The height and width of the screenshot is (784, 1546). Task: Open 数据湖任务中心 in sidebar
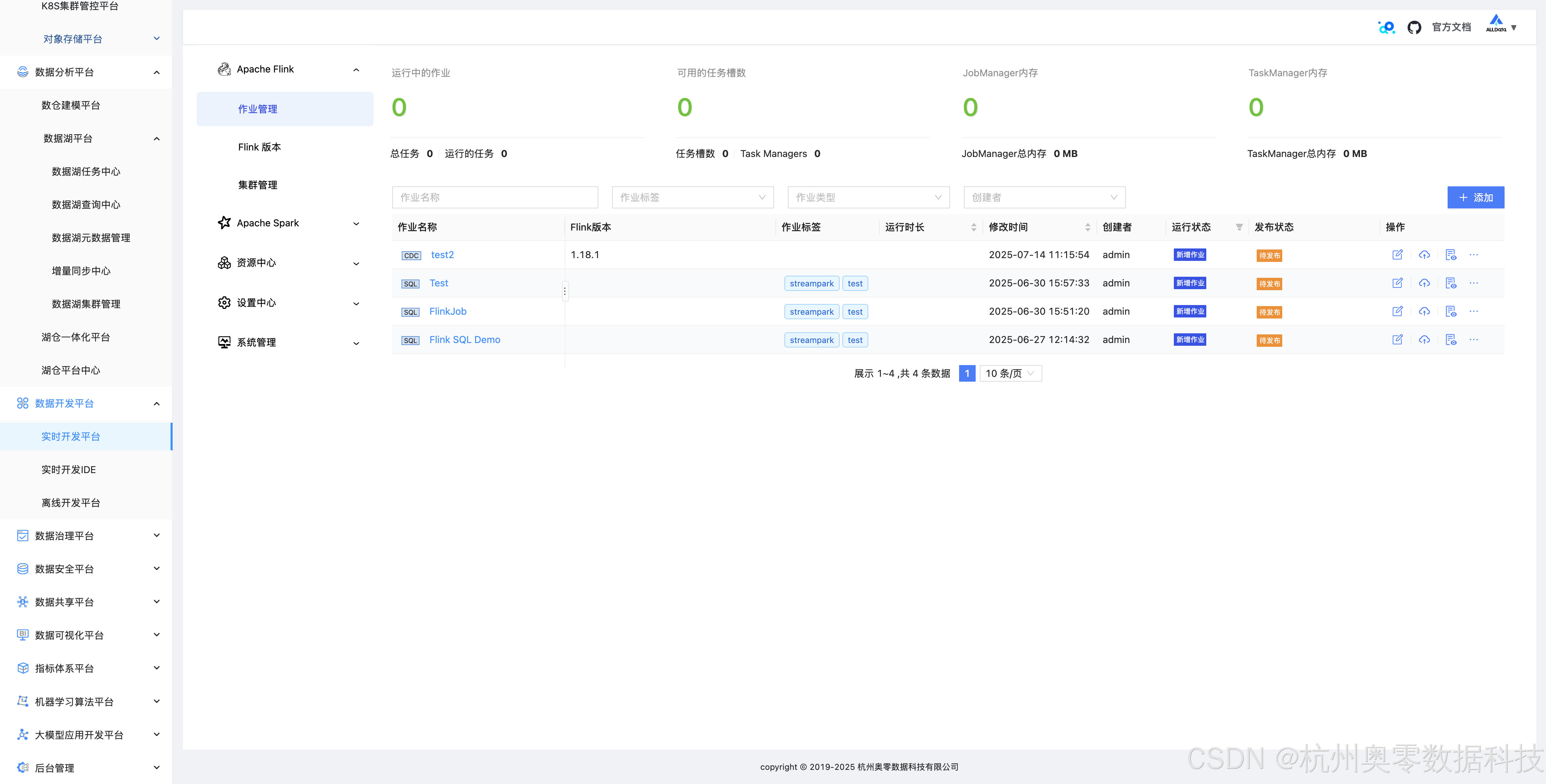coord(86,171)
